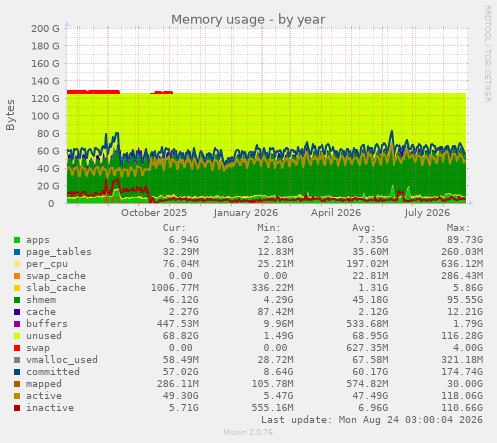Click the "page_tables" legend label
Image resolution: width=497 pixels, height=443 pixels.
pos(59,252)
